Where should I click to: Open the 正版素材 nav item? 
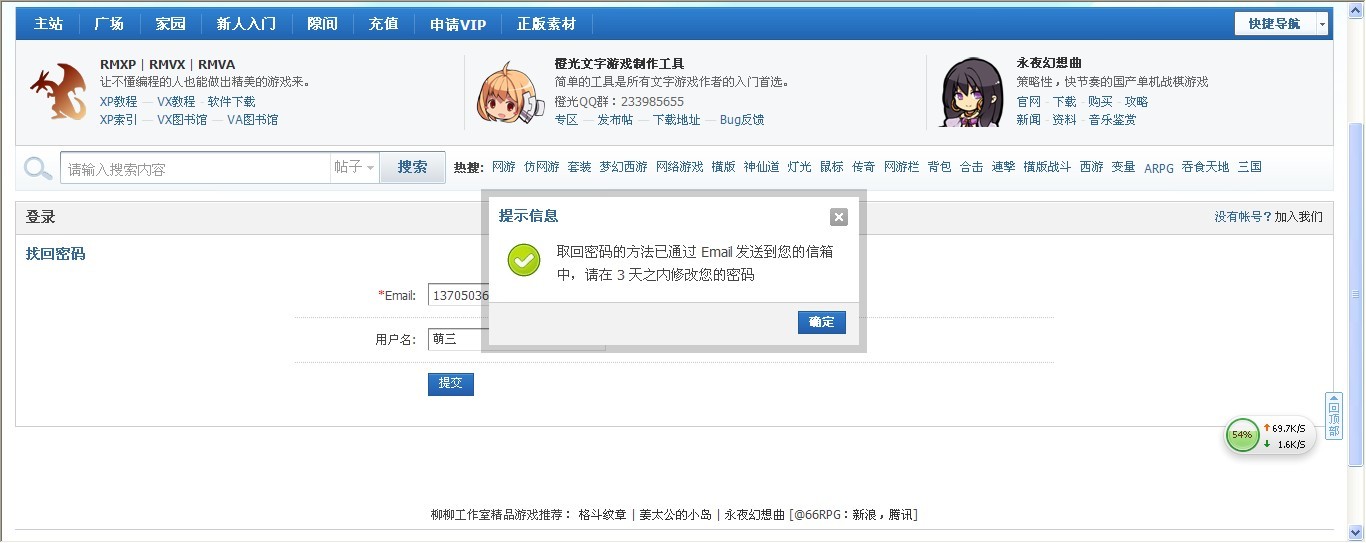tap(546, 24)
